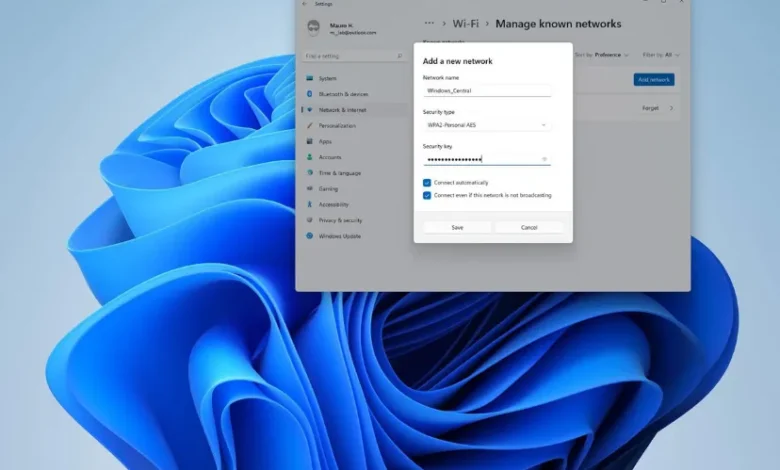Reveal password with the eye icon
780x470 pixels.
click(544, 159)
